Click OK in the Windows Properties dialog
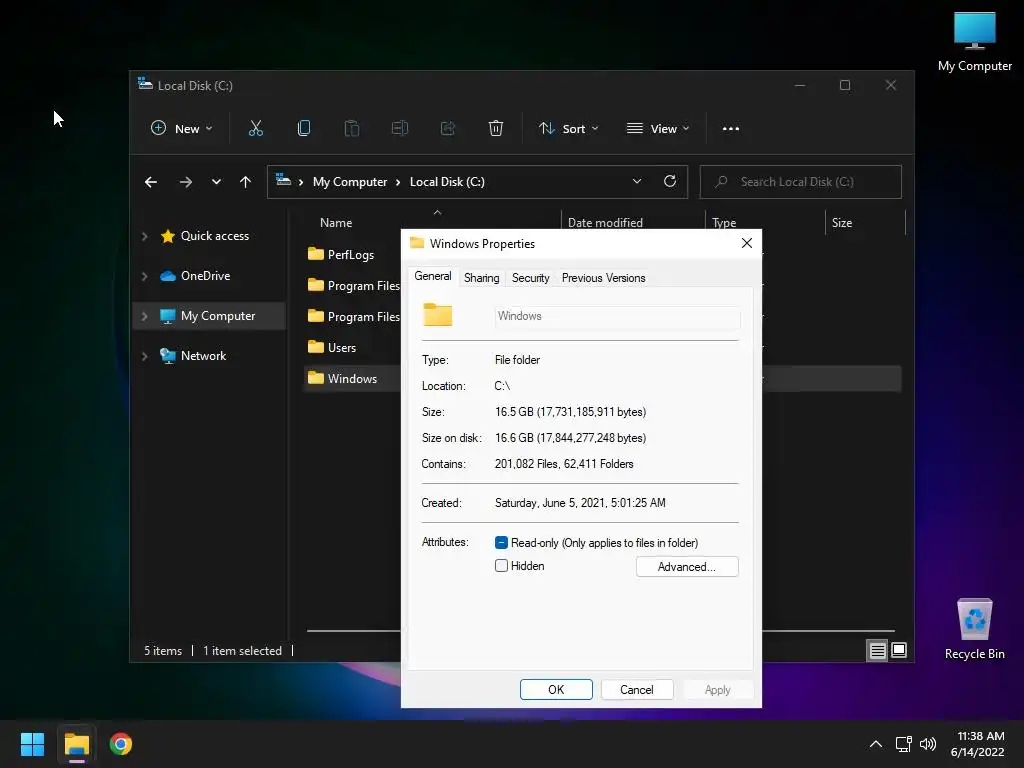This screenshot has width=1024, height=768. click(x=556, y=690)
